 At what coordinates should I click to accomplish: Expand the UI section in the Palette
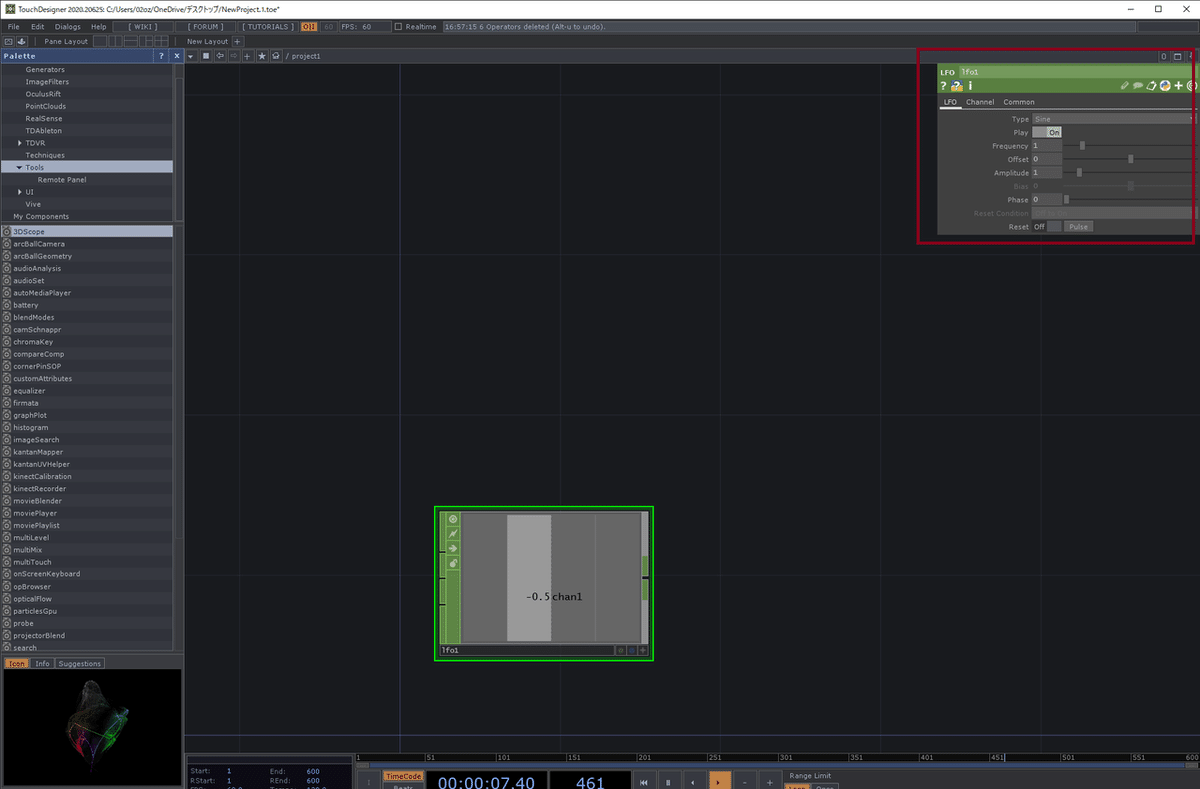[x=21, y=191]
